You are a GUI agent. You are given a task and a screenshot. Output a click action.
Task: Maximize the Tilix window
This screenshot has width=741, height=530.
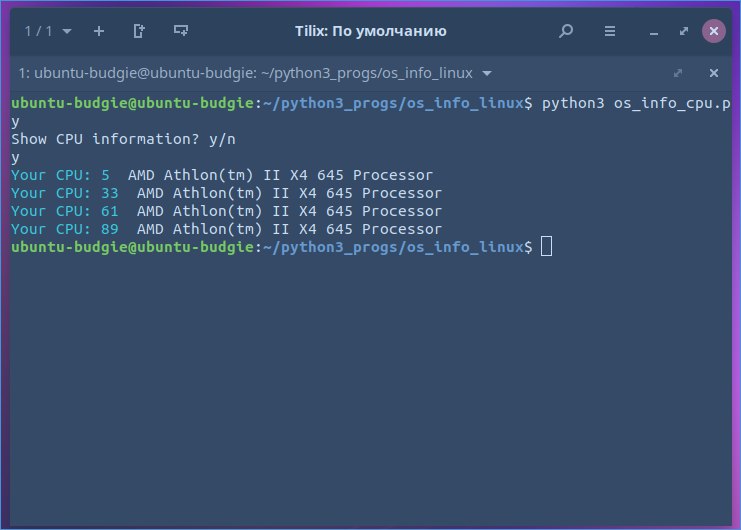click(x=683, y=31)
